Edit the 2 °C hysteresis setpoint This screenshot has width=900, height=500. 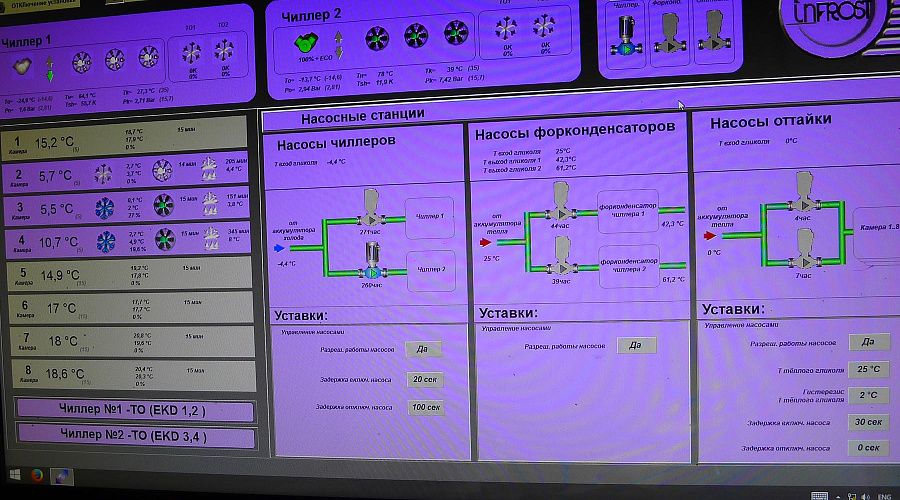coord(868,395)
